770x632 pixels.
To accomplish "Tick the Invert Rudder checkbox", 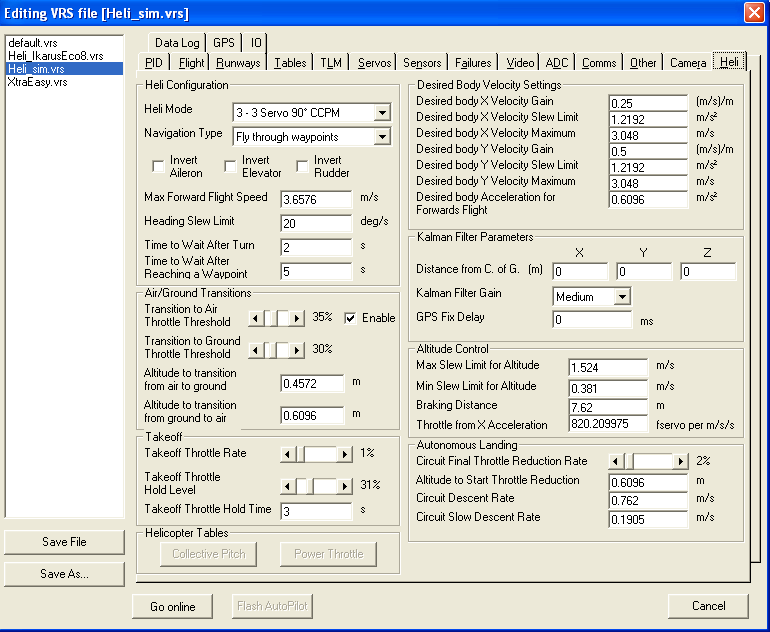I will (302, 166).
